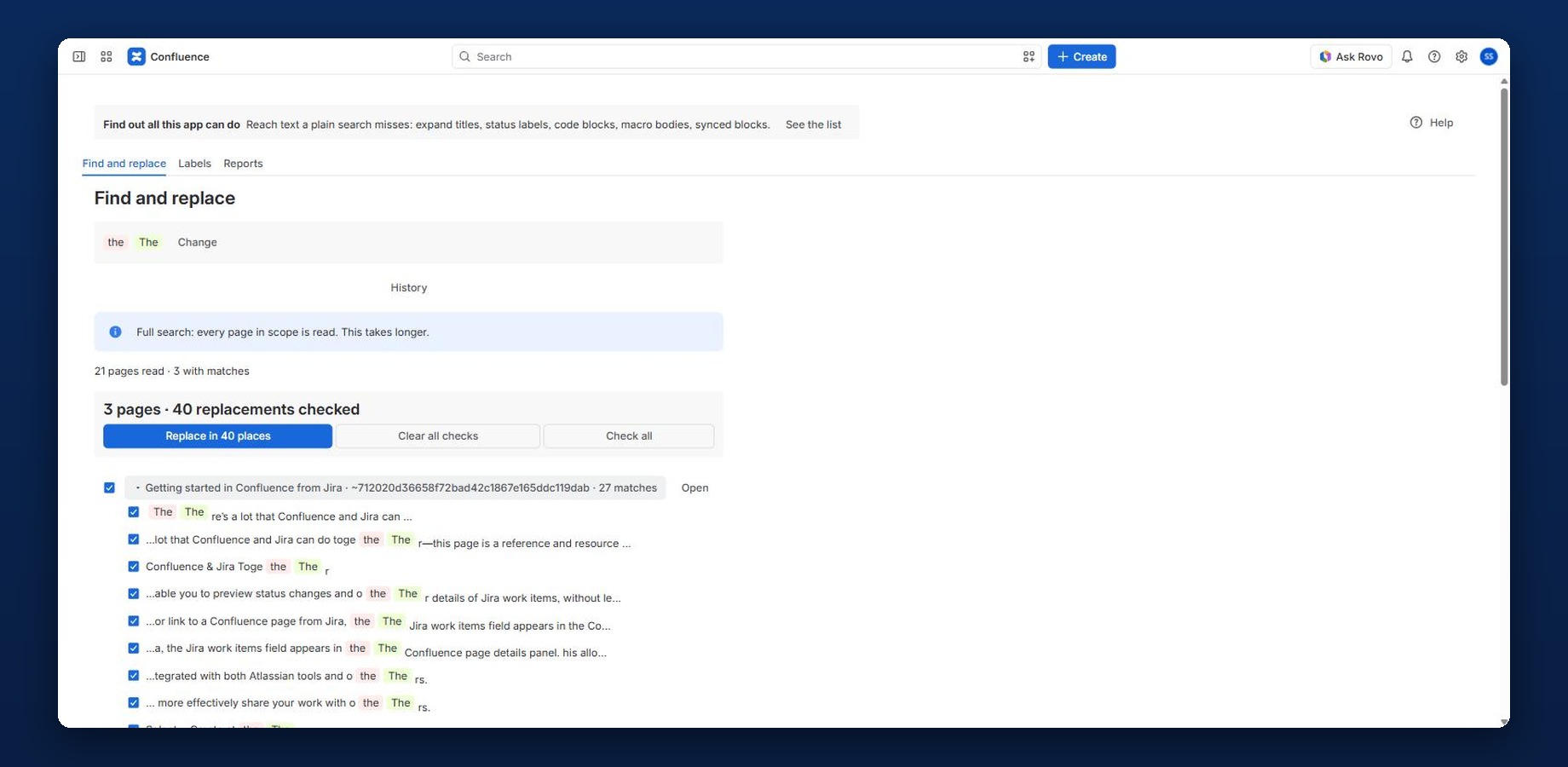Open the app's Help link

point(1432,123)
